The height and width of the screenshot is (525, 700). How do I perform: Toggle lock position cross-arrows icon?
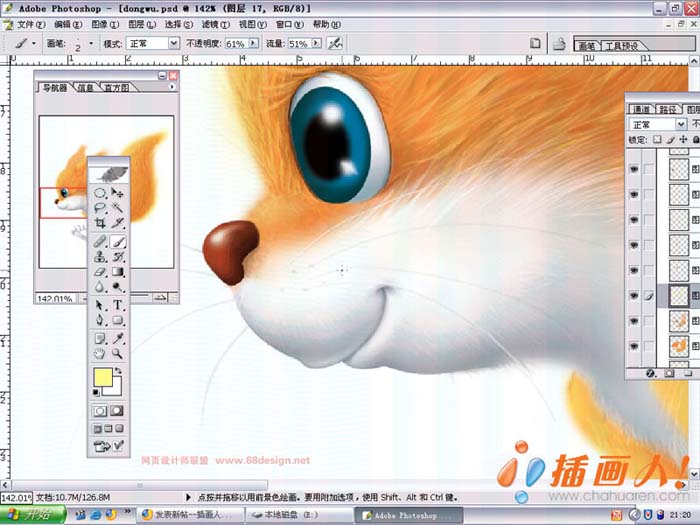click(683, 140)
